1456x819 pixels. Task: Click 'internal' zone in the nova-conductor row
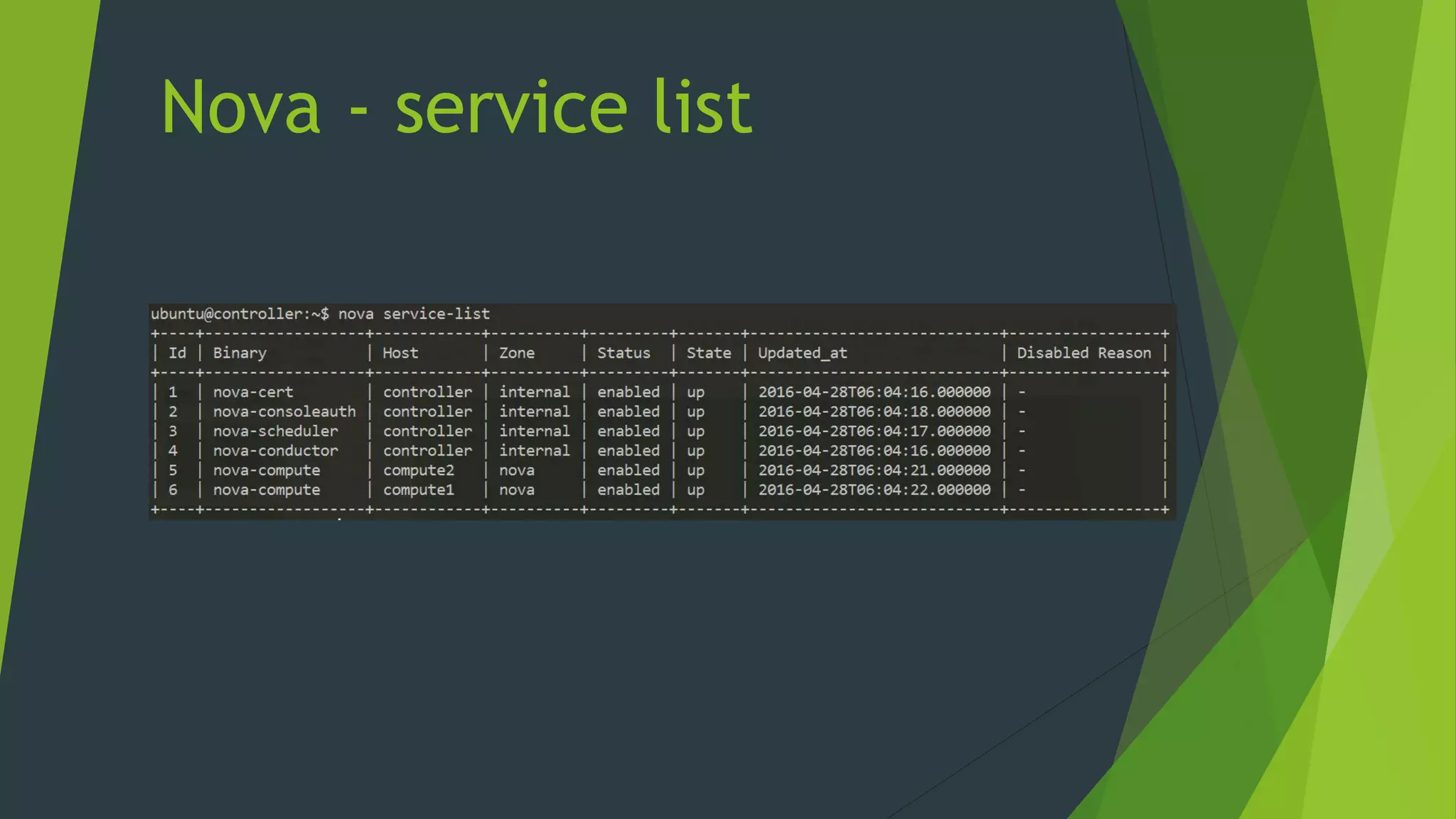[535, 451]
